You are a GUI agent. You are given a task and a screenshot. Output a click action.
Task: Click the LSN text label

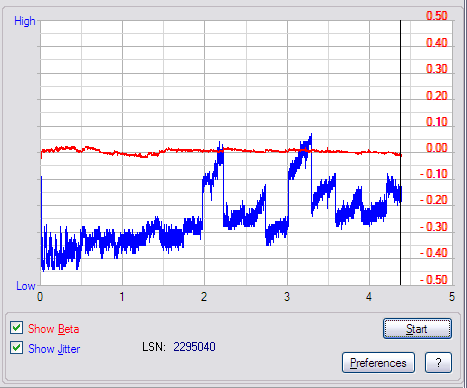point(154,347)
